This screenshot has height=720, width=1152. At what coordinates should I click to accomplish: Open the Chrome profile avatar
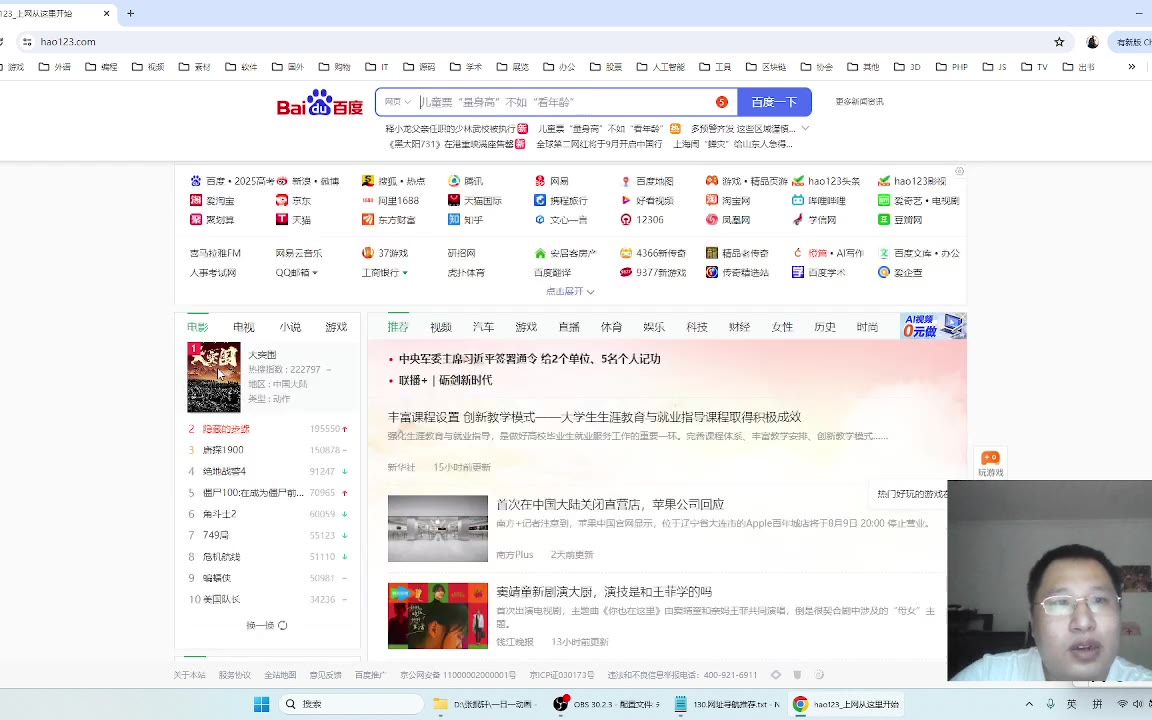click(x=1092, y=42)
